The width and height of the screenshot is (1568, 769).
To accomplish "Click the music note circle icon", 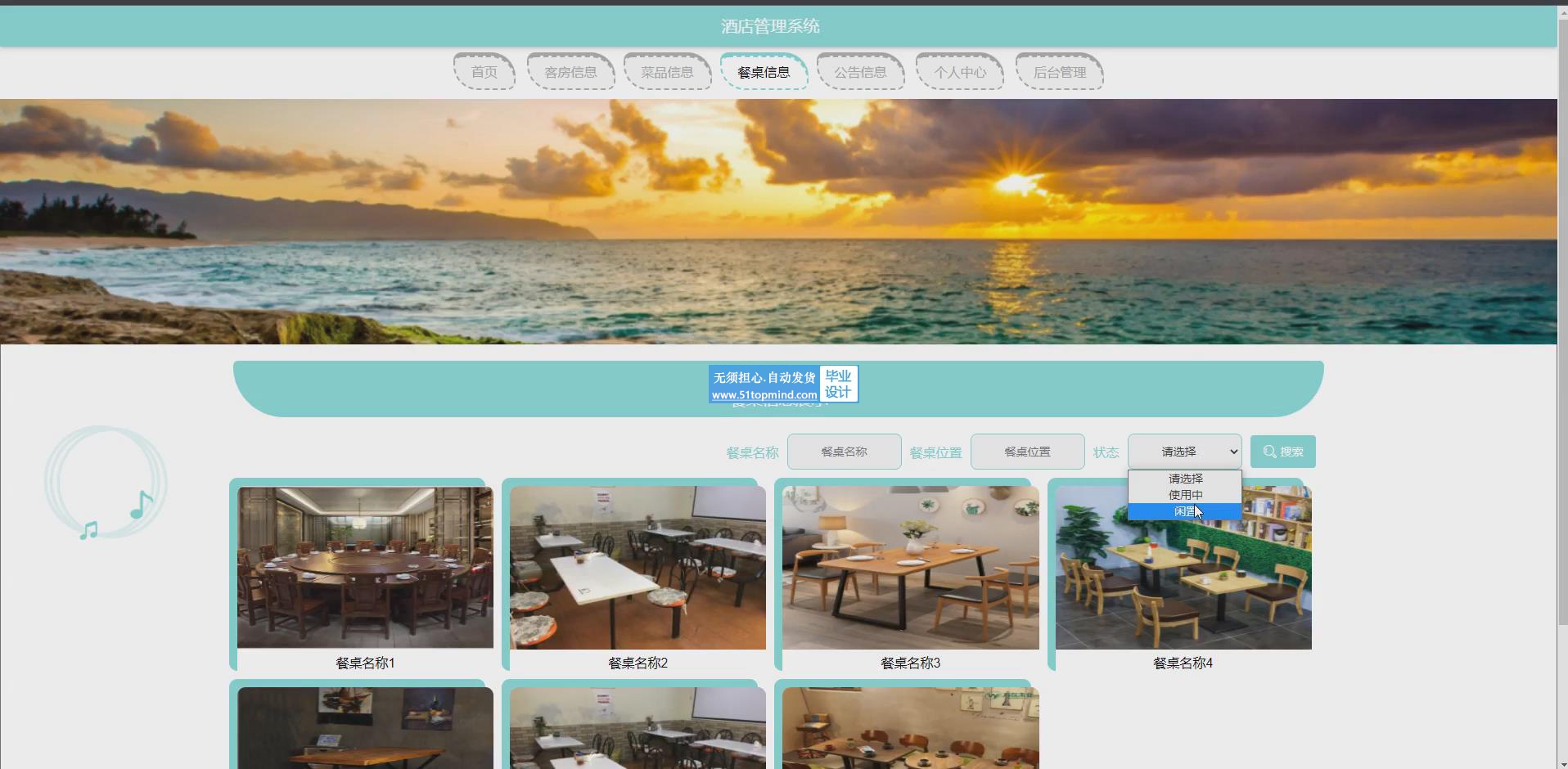I will [x=106, y=483].
